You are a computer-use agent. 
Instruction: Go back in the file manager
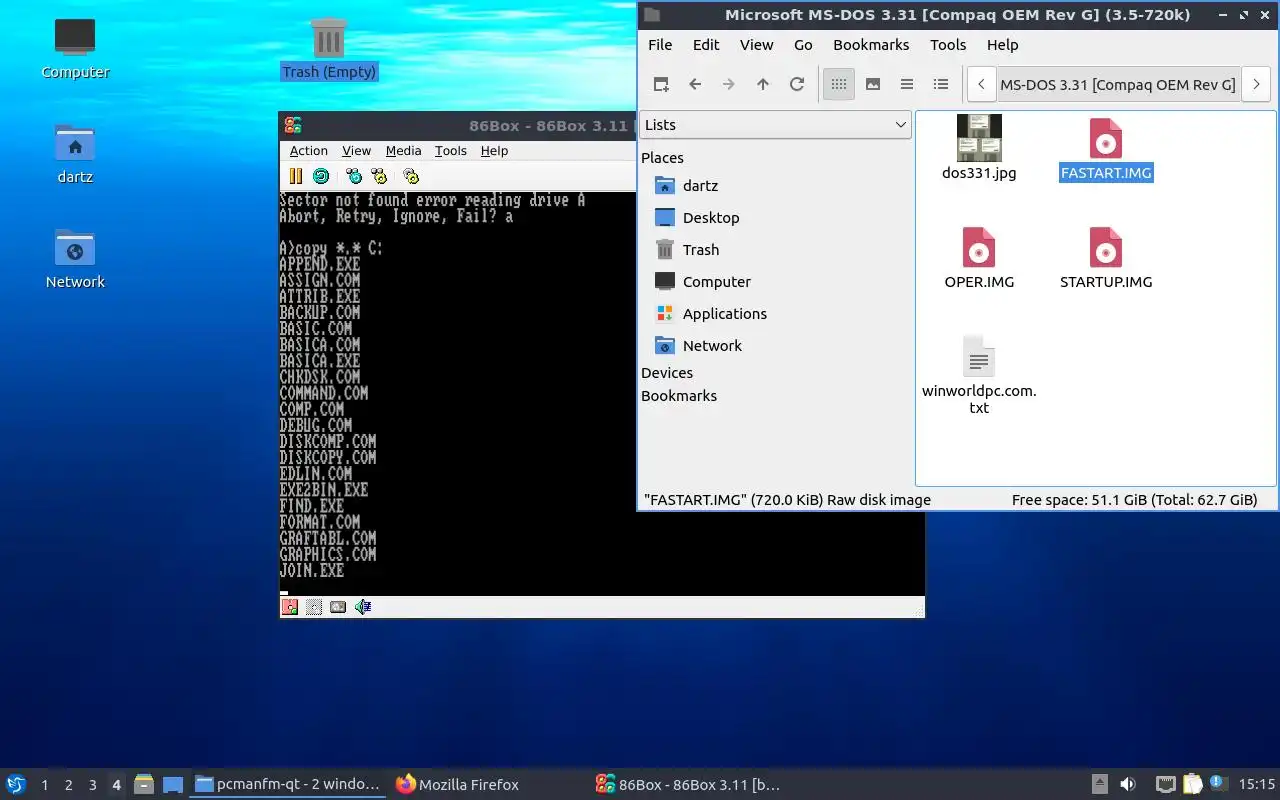coord(695,84)
